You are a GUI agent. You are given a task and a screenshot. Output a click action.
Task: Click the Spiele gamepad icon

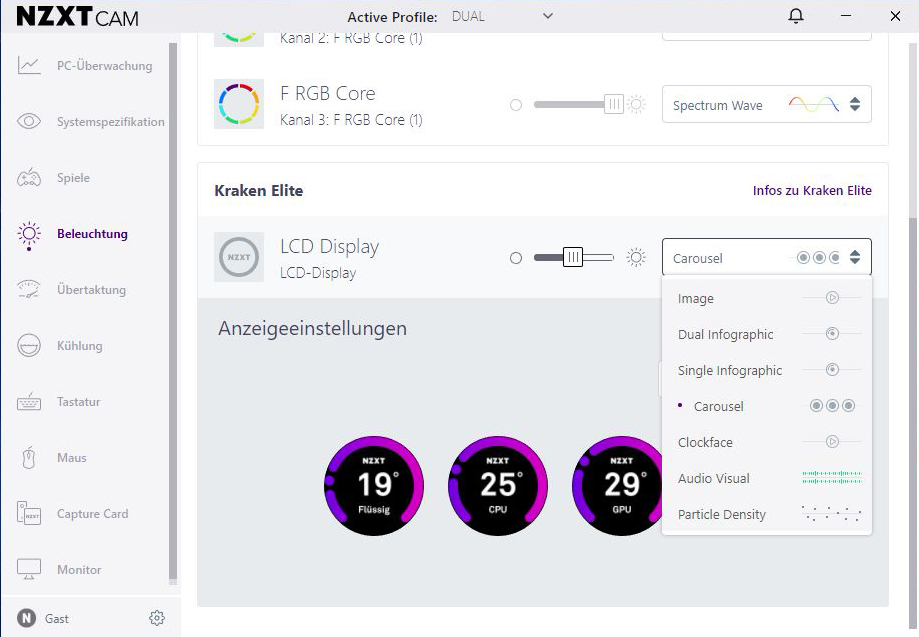point(29,178)
